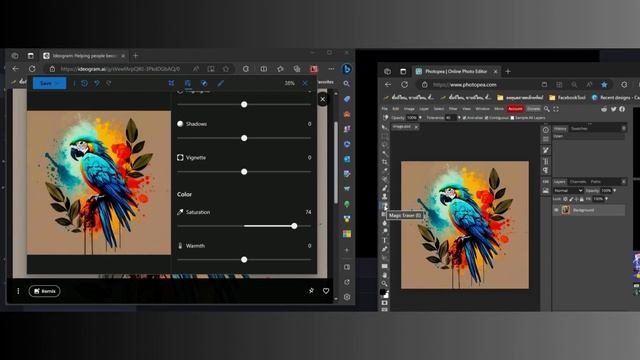
Task: Select the Markup pen tool in editor
Action: tap(220, 83)
